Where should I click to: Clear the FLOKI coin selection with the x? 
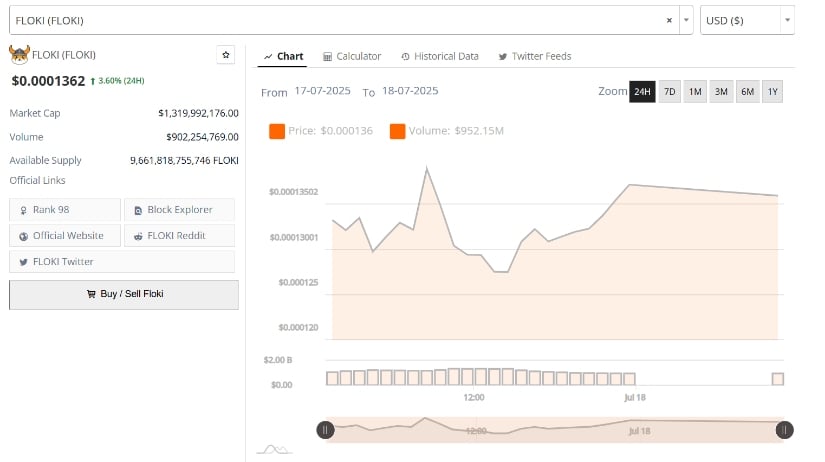(669, 21)
